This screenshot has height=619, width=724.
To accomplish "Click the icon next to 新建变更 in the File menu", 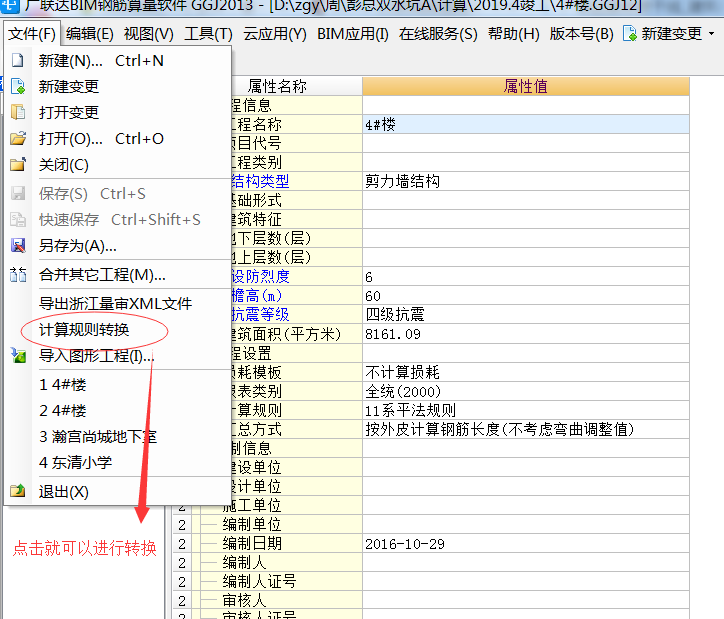I will click(18, 86).
